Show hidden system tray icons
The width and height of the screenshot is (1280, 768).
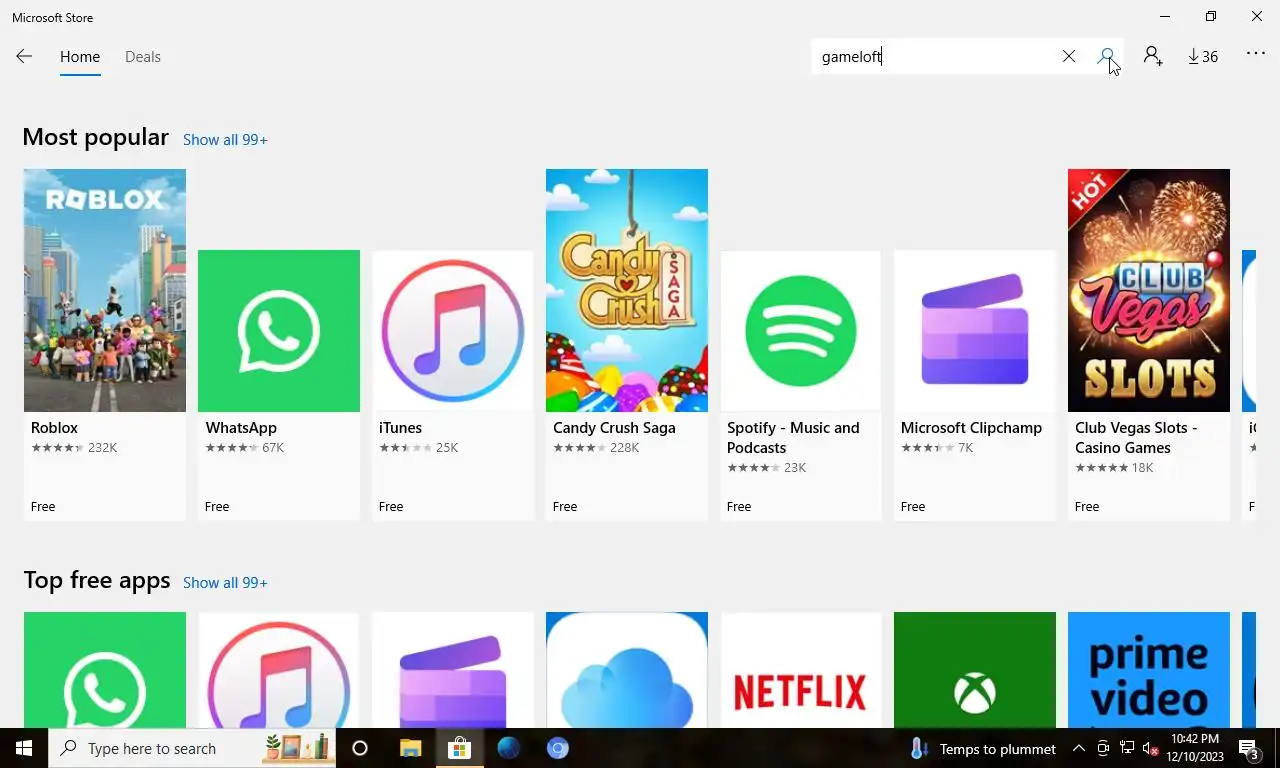tap(1079, 748)
